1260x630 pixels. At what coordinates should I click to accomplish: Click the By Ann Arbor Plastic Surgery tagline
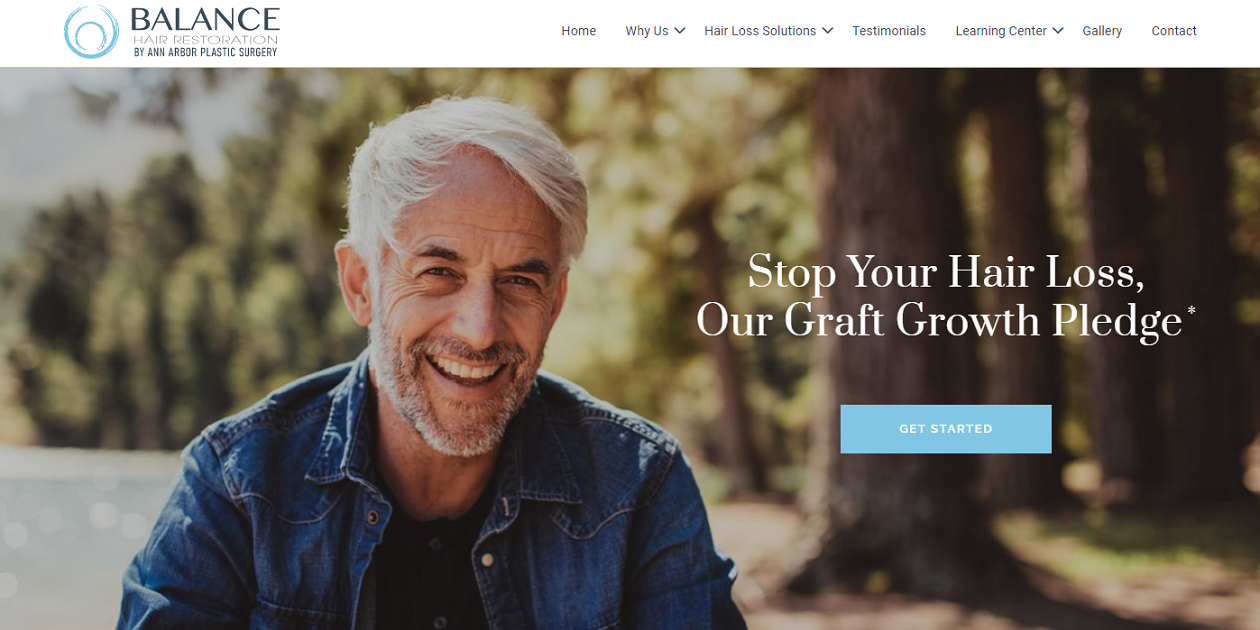pyautogui.click(x=205, y=52)
